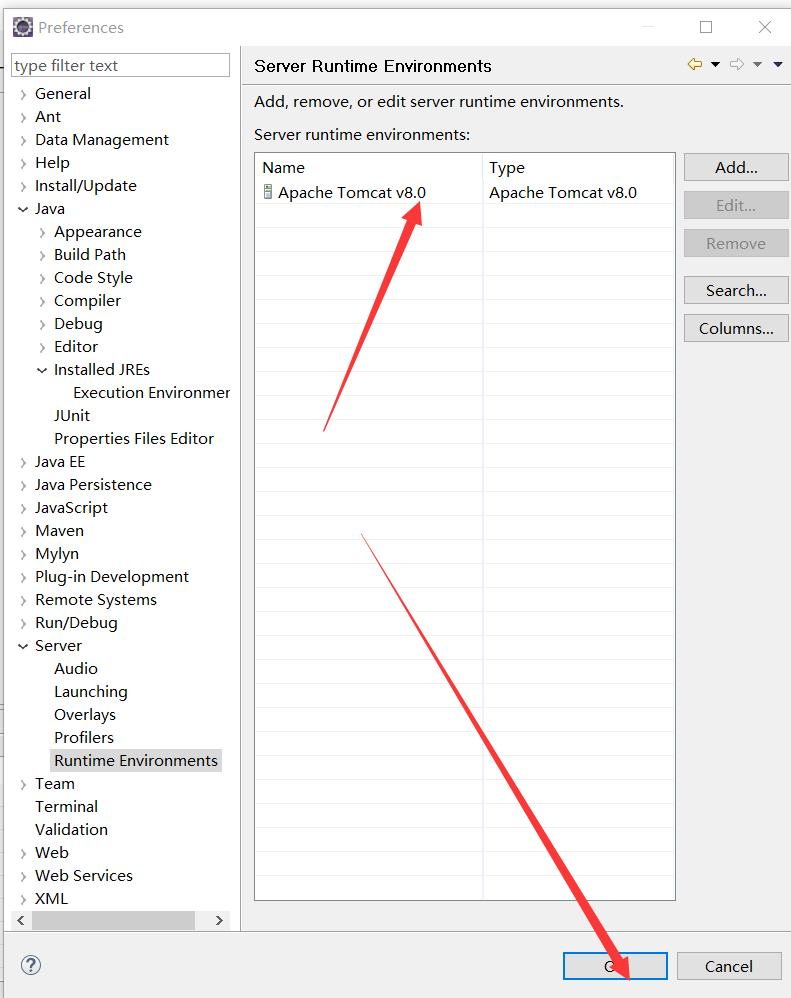The image size is (791, 998).
Task: Expand the Java EE node
Action: [23, 463]
